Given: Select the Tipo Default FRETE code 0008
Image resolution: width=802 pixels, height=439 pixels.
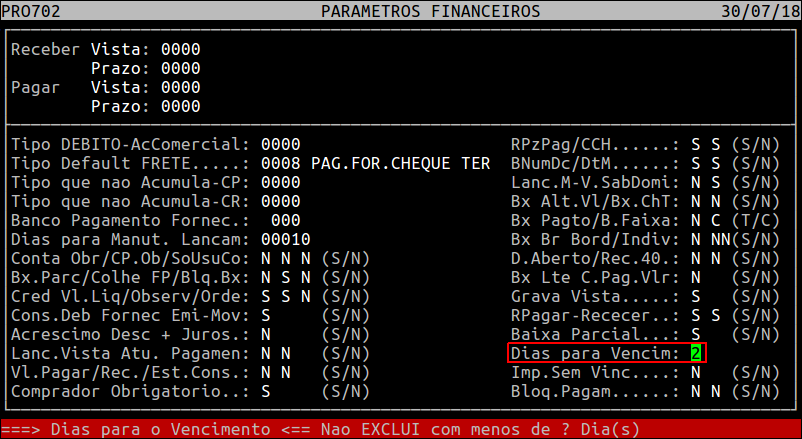Looking at the screenshot, I should 280,163.
